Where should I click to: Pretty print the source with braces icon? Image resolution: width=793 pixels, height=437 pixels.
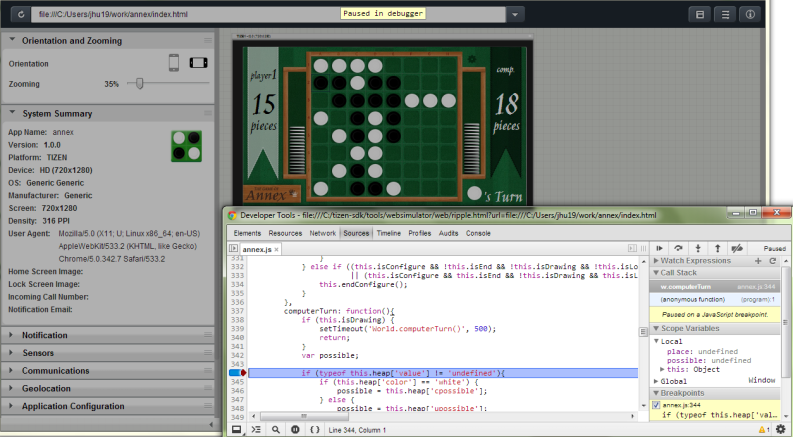point(312,429)
